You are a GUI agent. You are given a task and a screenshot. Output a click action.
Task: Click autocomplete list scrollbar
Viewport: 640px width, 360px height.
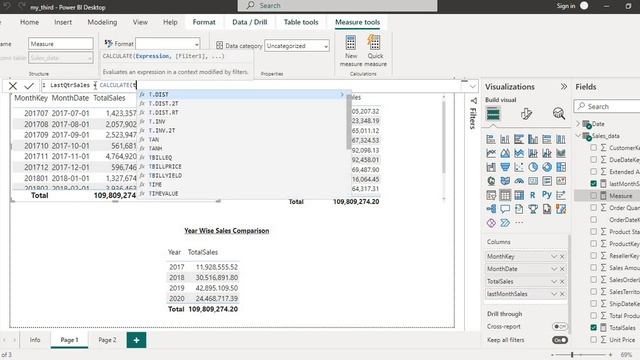coord(349,122)
